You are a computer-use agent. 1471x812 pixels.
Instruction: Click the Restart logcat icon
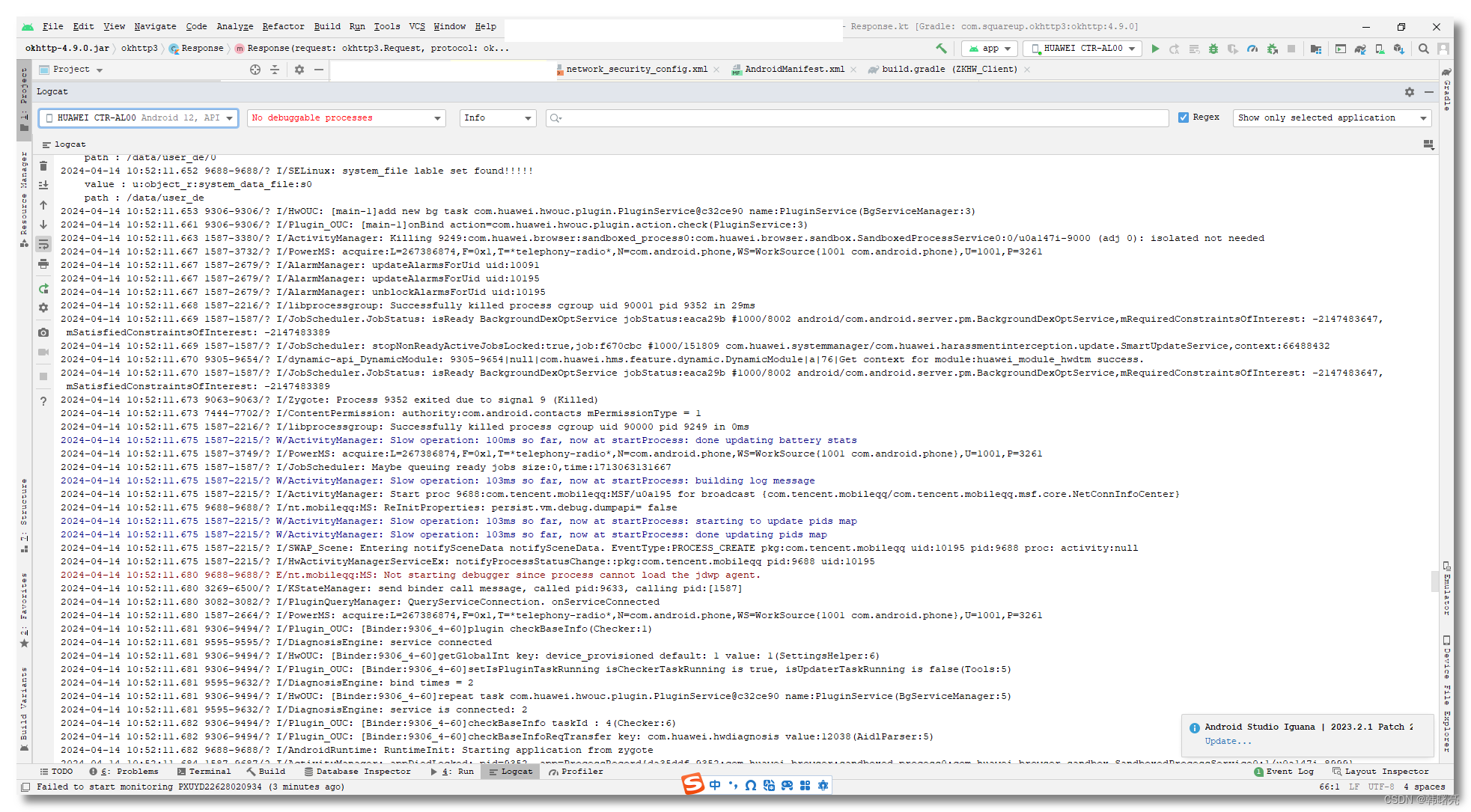(x=43, y=289)
